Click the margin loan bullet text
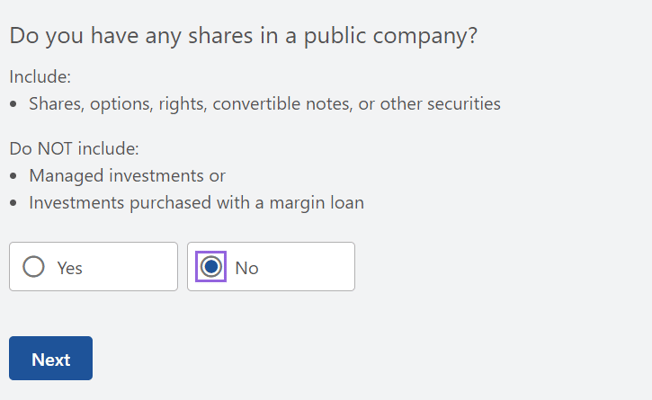The image size is (652, 400). (196, 203)
